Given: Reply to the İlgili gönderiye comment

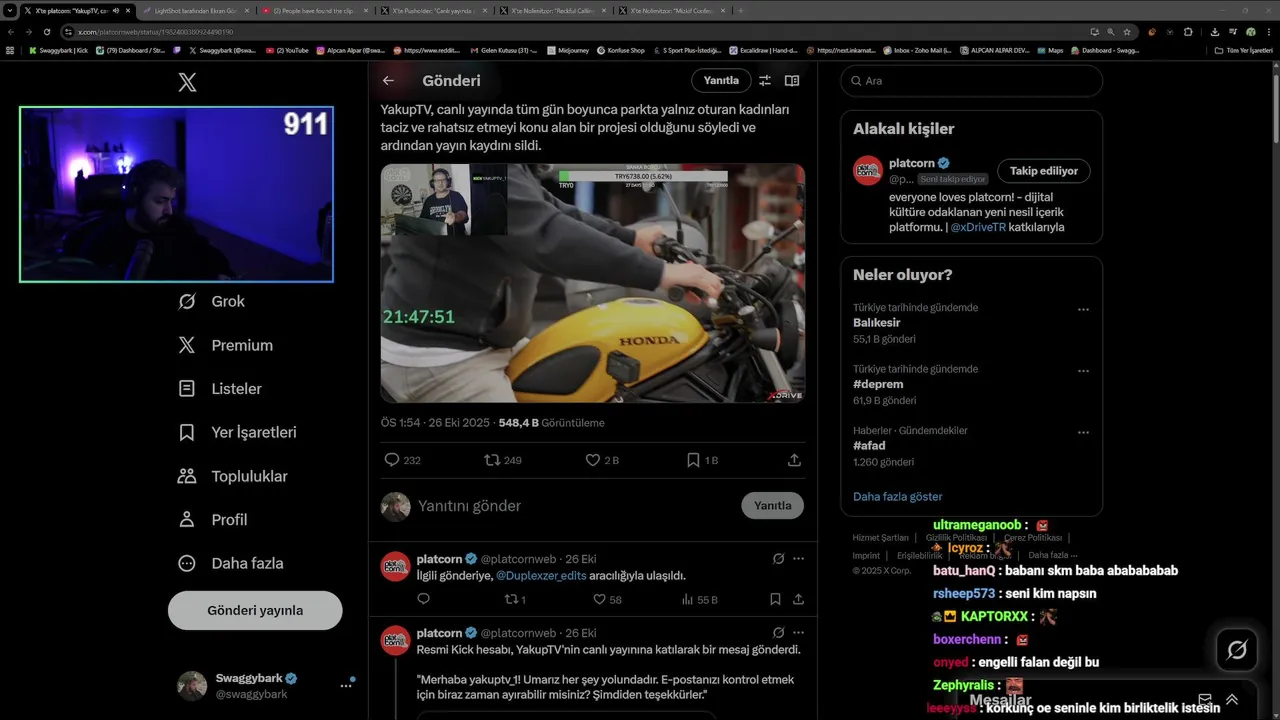Looking at the screenshot, I should click(423, 599).
